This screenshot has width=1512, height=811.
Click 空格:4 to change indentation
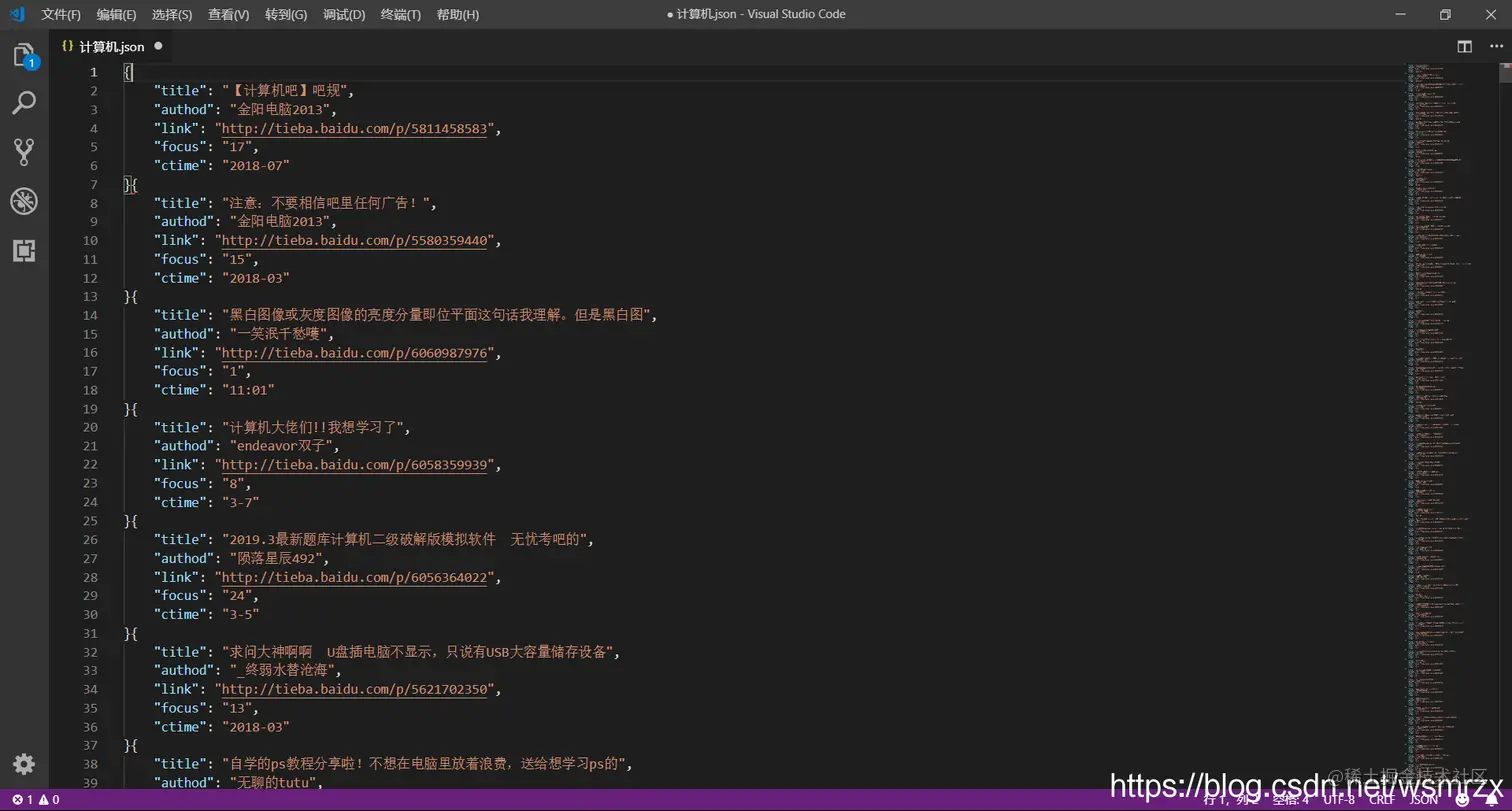(1290, 800)
